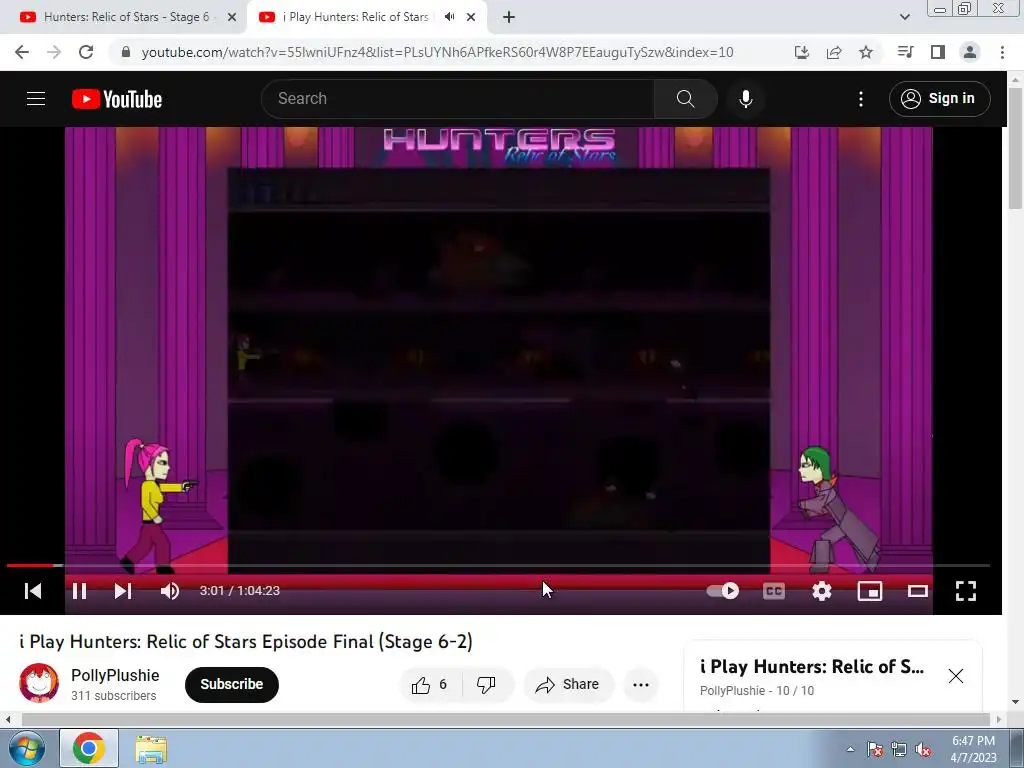Image resolution: width=1024 pixels, height=768 pixels.
Task: Open more actions ellipsis menu
Action: (641, 684)
